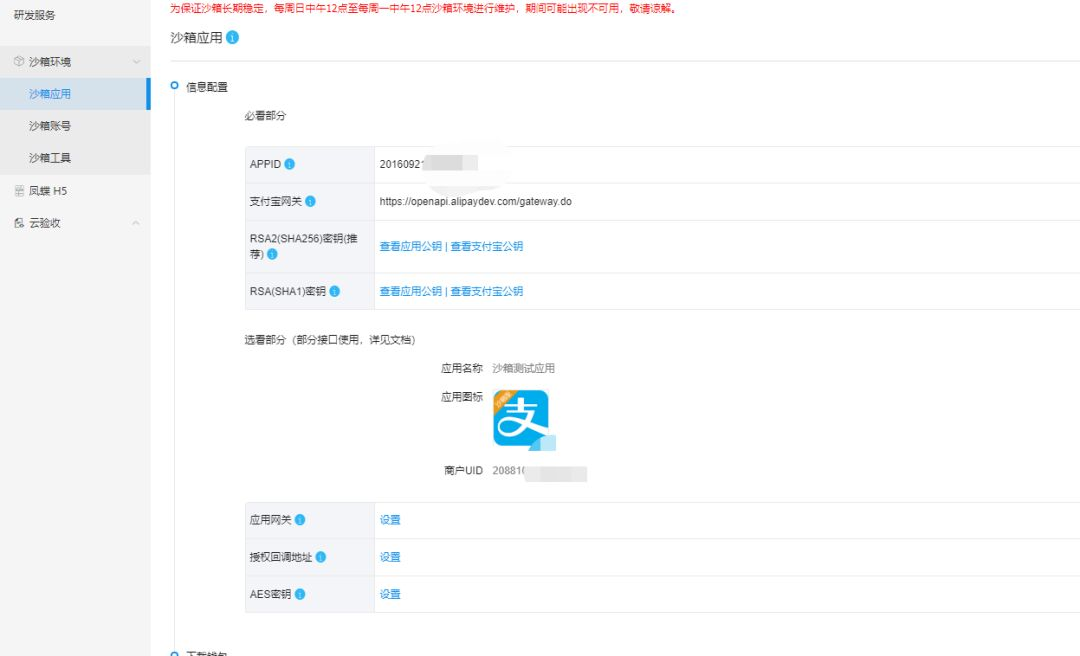Open 沙箱账号 in the sidebar
Image resolution: width=1080 pixels, height=656 pixels.
point(50,125)
